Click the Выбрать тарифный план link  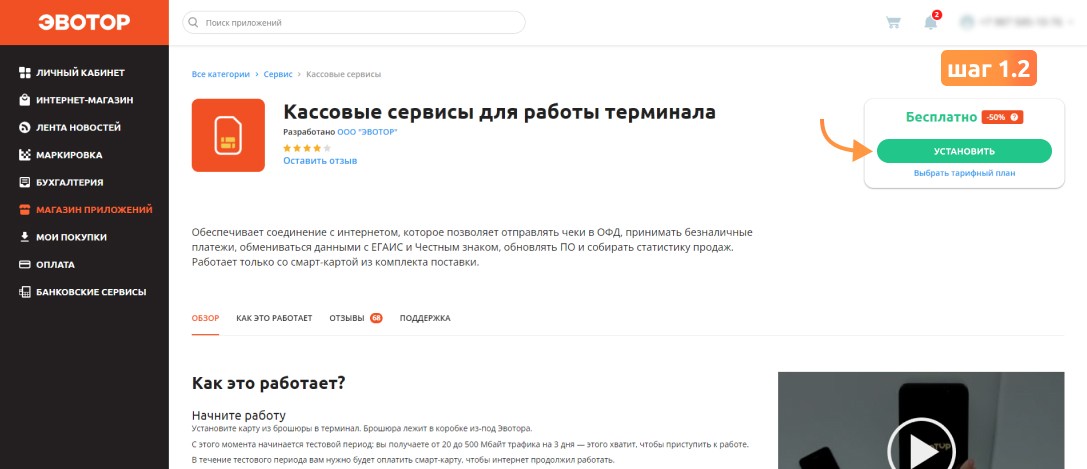click(964, 173)
